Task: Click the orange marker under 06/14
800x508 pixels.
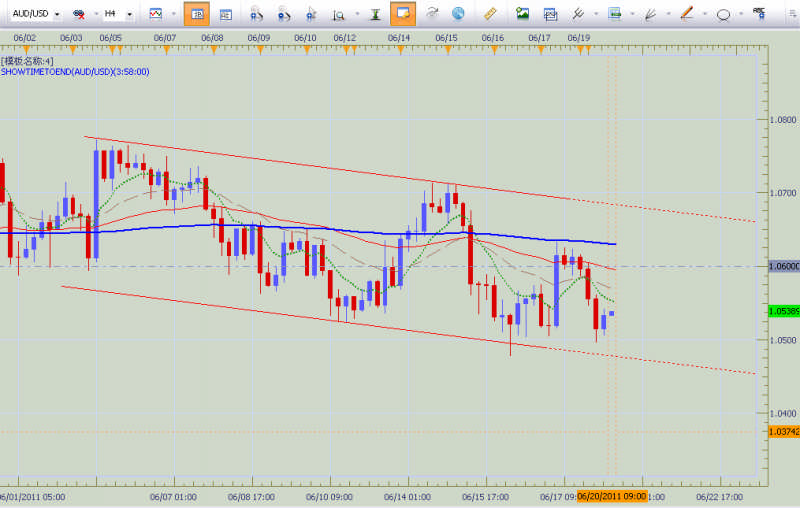Action: [x=401, y=49]
